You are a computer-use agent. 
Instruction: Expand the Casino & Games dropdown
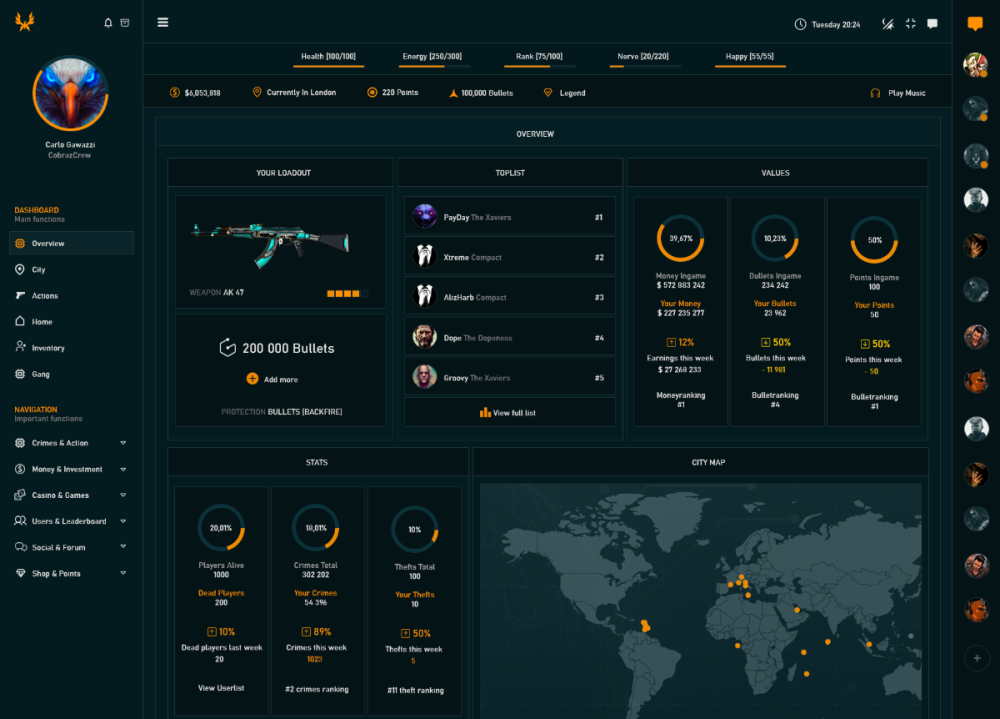pyautogui.click(x=123, y=495)
